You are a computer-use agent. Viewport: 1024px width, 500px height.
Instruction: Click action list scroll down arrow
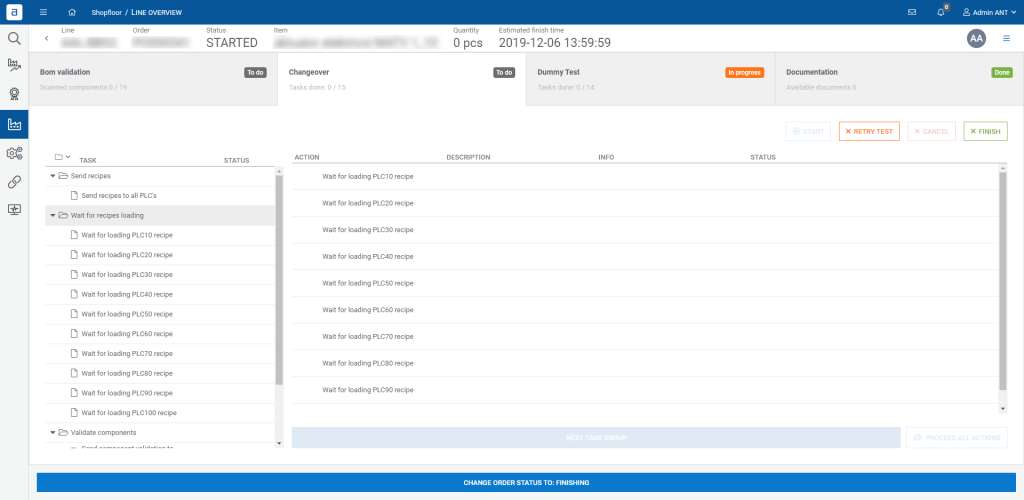(x=1003, y=409)
